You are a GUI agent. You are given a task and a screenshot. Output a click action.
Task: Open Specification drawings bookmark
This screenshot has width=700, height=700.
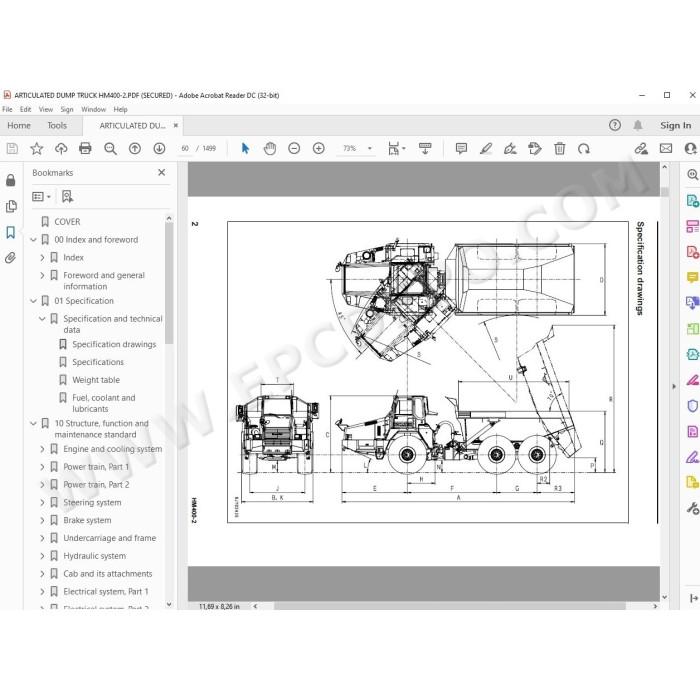click(x=114, y=344)
